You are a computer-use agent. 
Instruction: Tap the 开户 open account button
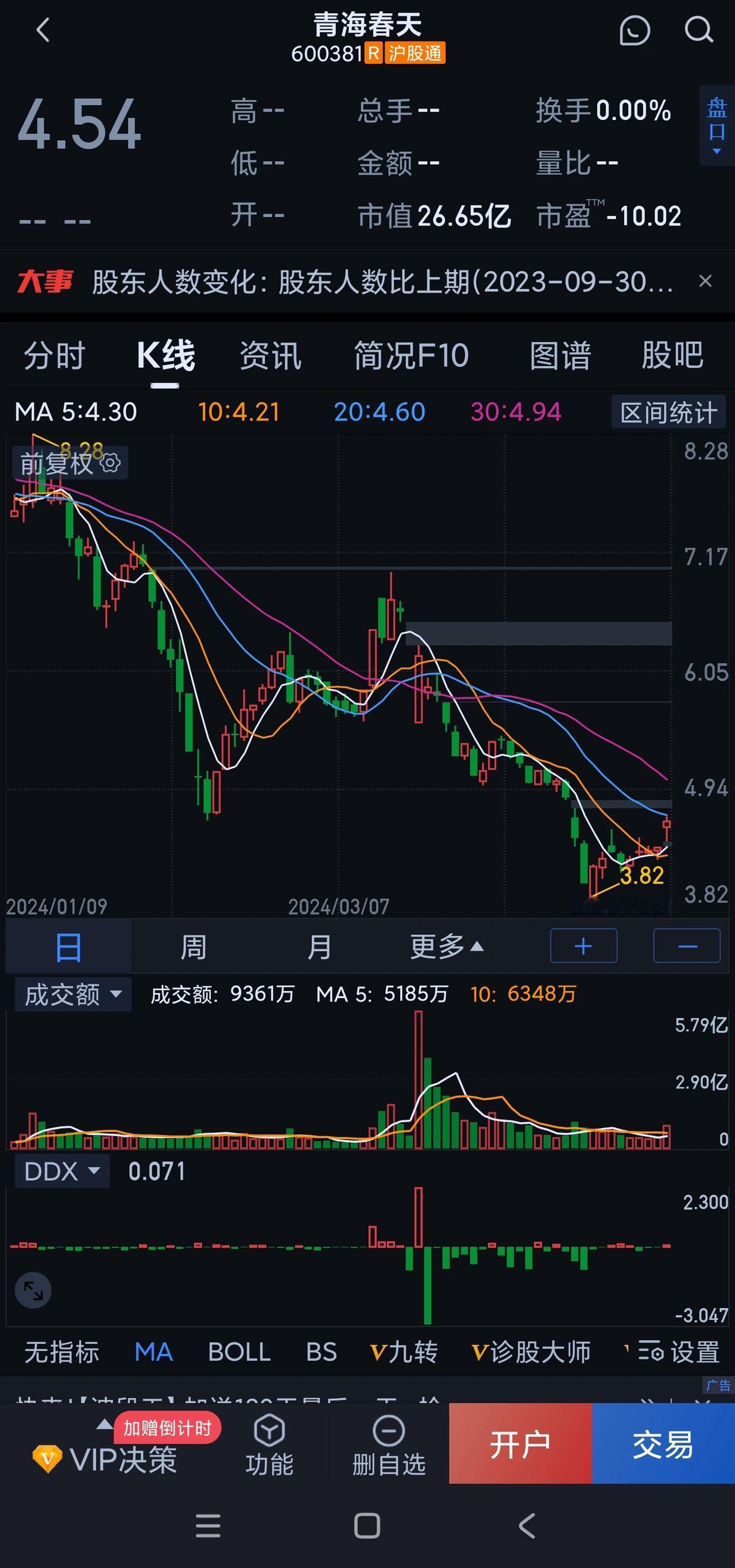520,1444
